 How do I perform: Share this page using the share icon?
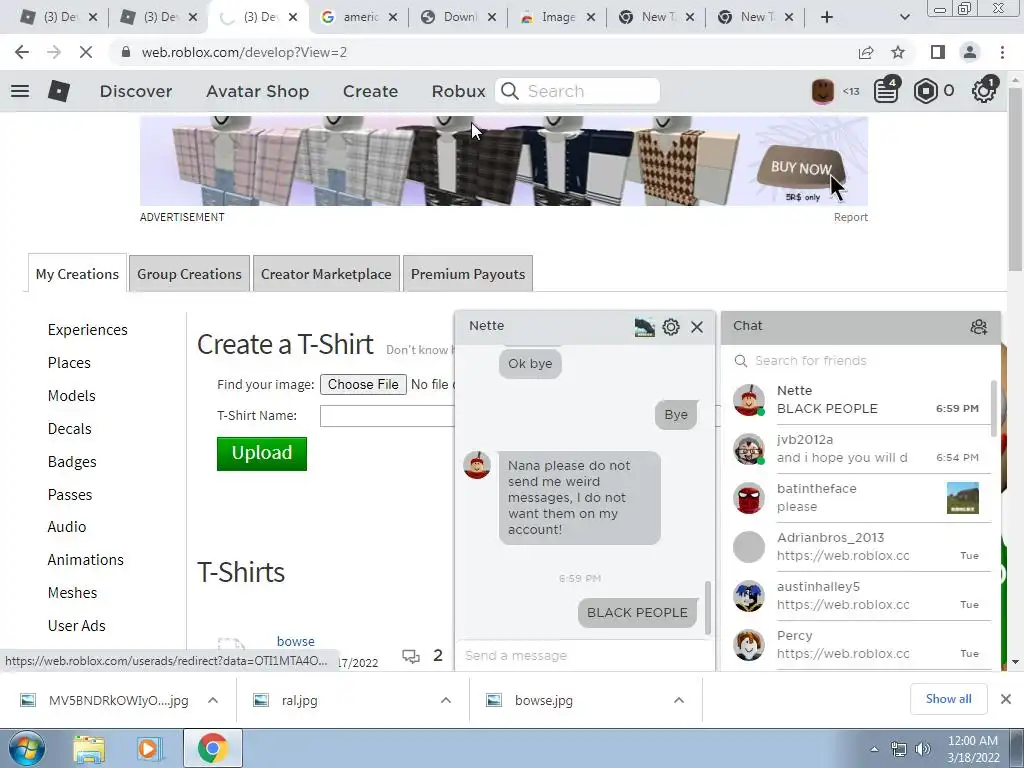(866, 52)
